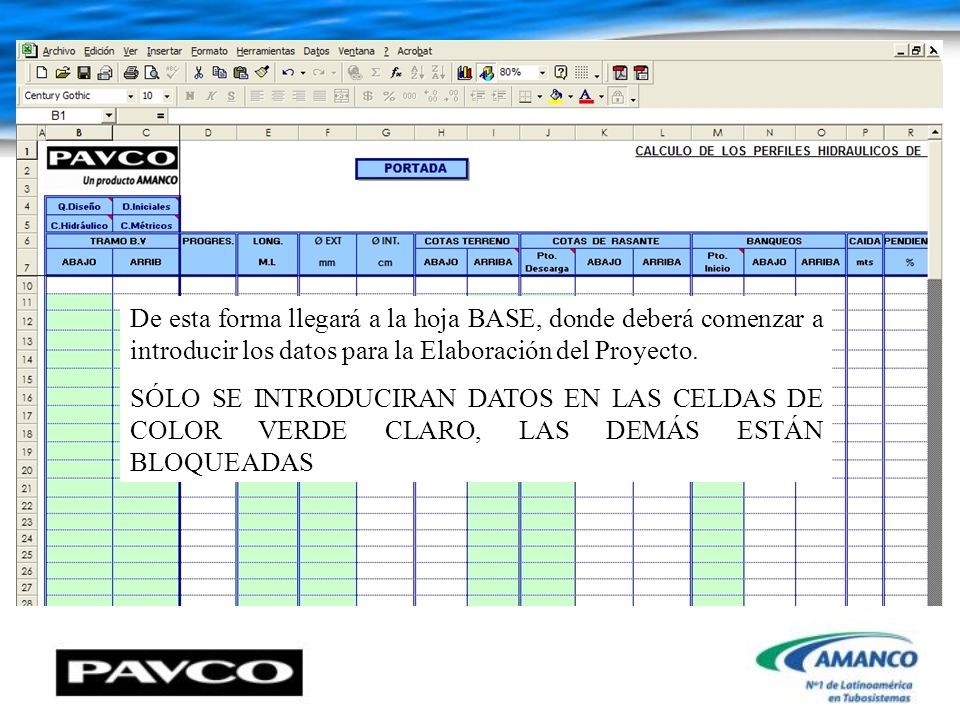Paste using the clipboard icon
The width and height of the screenshot is (960, 720).
tap(241, 73)
